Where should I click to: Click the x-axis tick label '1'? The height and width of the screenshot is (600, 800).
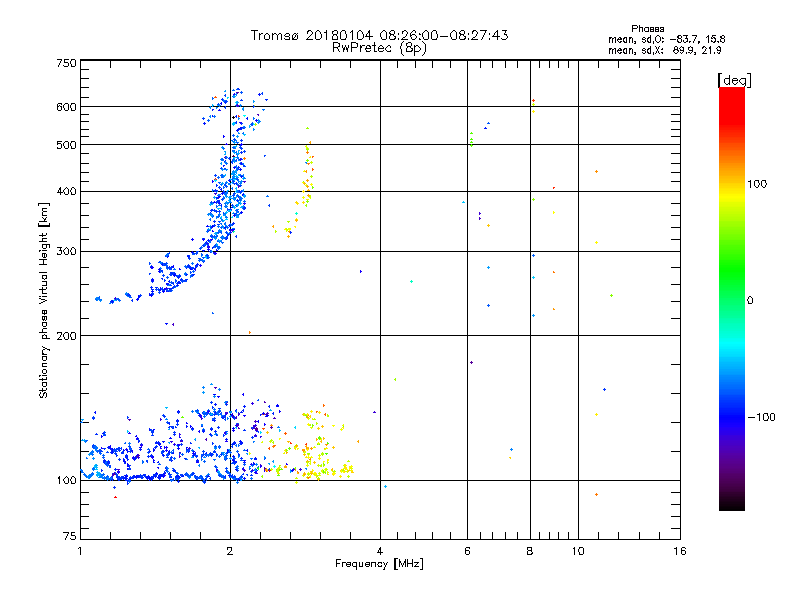point(80,551)
